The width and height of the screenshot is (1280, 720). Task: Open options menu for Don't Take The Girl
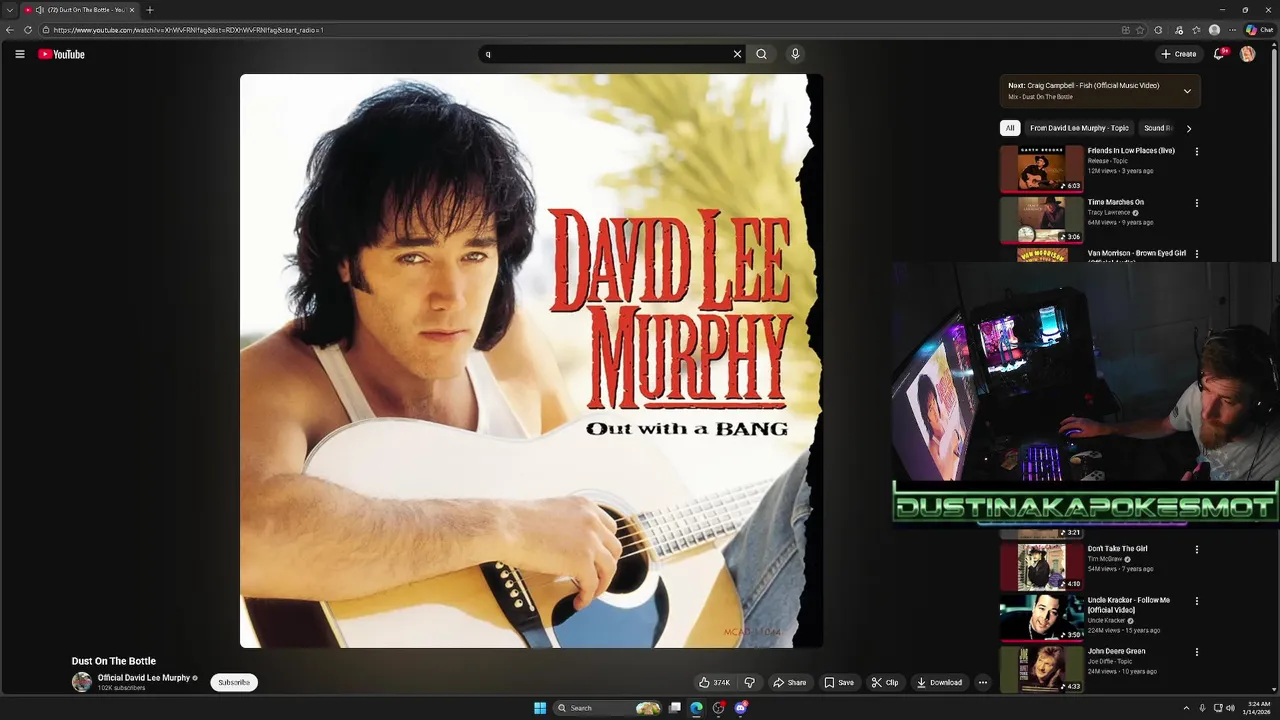(x=1196, y=550)
